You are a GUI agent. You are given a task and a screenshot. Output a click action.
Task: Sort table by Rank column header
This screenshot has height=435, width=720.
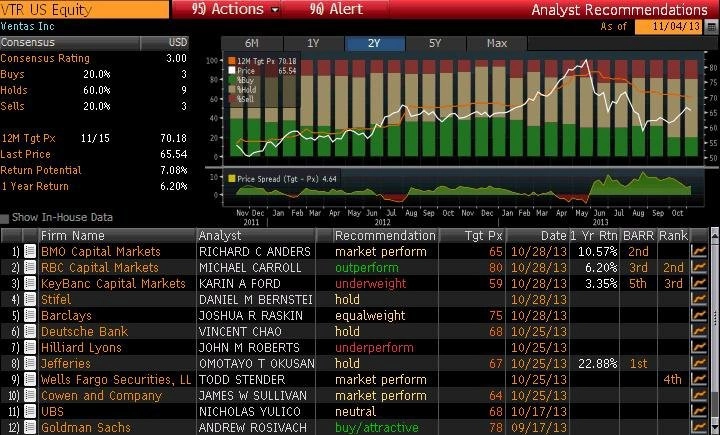click(x=673, y=236)
